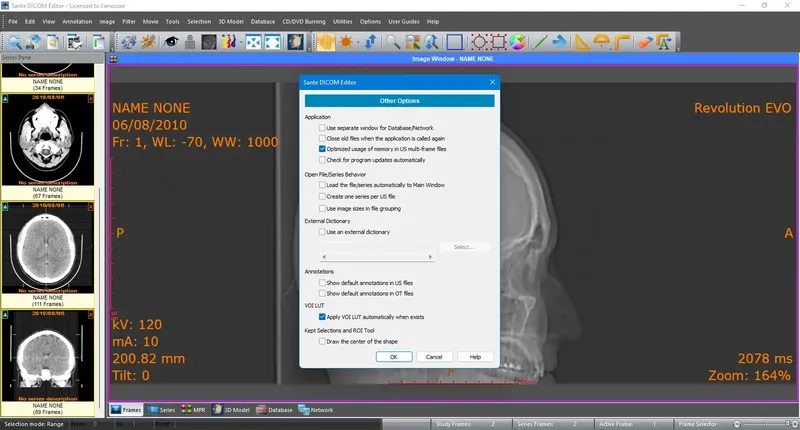Enable Use an external dictionary checkbox
The image size is (800, 430).
(x=322, y=232)
